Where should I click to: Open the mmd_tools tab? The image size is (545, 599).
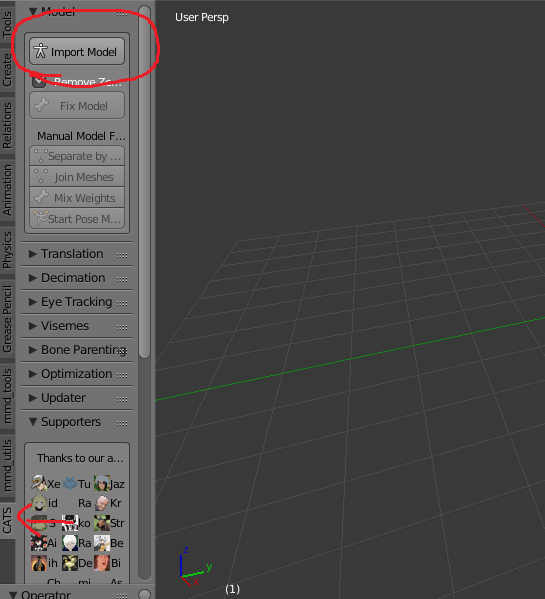(x=7, y=396)
